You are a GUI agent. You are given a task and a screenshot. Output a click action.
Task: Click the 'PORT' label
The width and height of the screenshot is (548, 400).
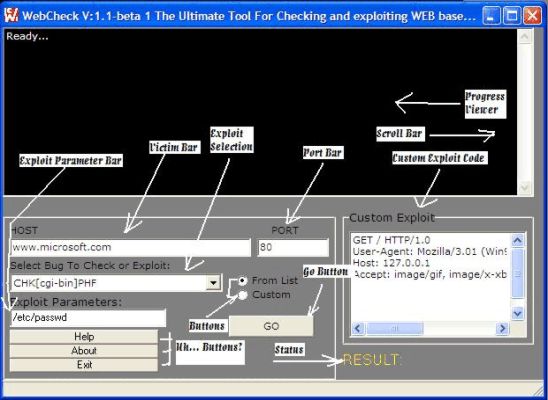pyautogui.click(x=285, y=230)
